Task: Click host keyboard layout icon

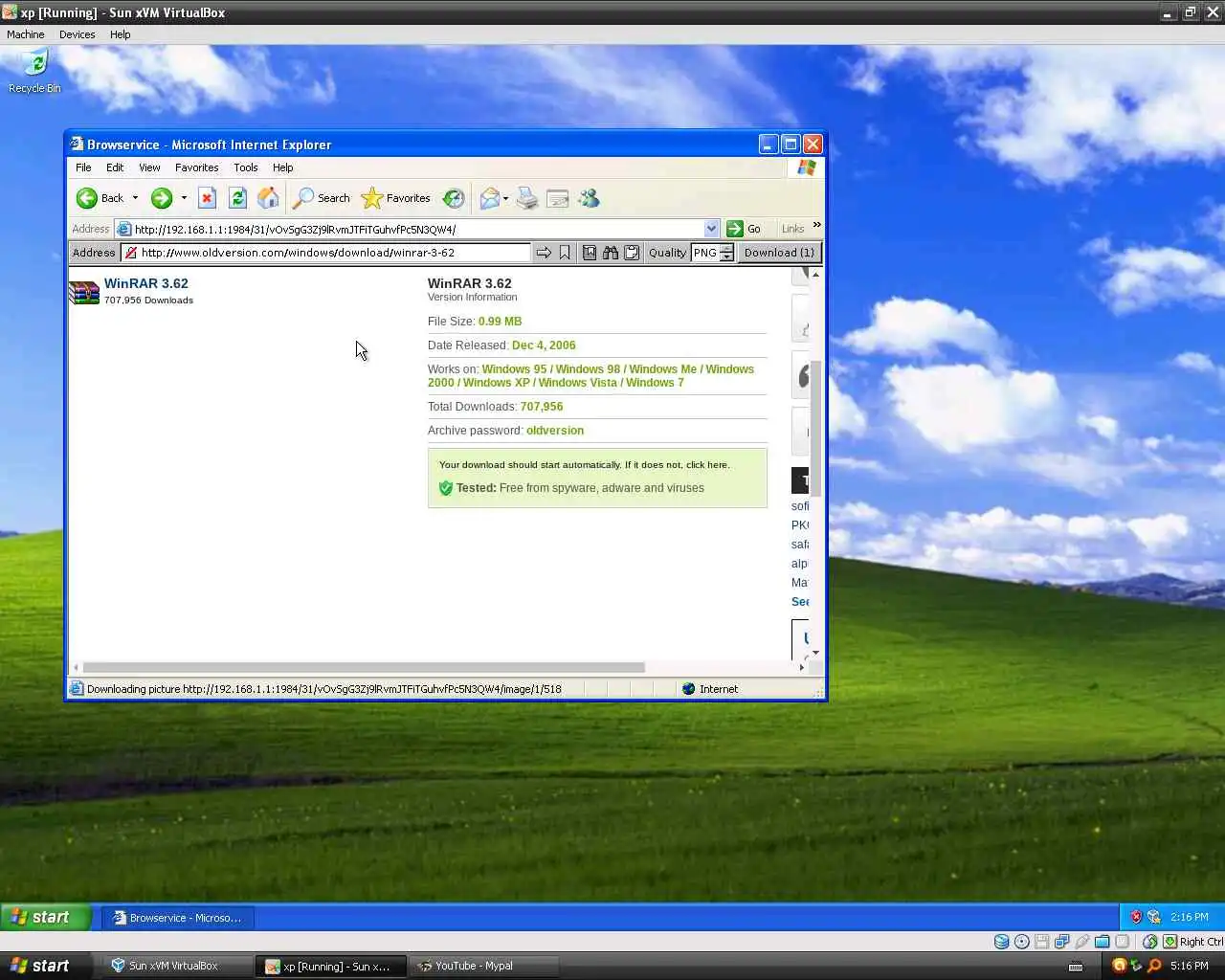Action: [x=1076, y=966]
